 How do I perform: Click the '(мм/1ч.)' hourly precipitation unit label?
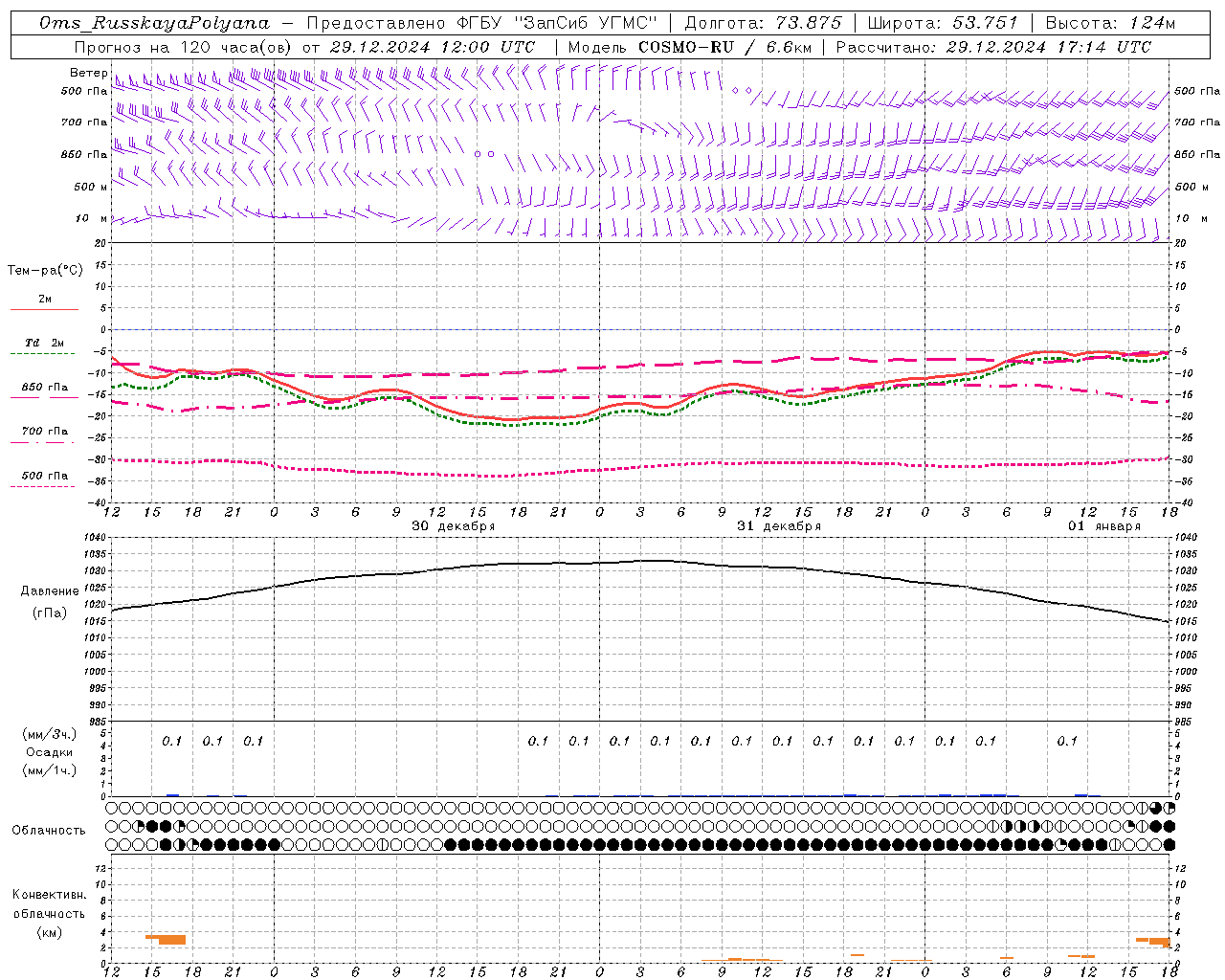pyautogui.click(x=50, y=770)
